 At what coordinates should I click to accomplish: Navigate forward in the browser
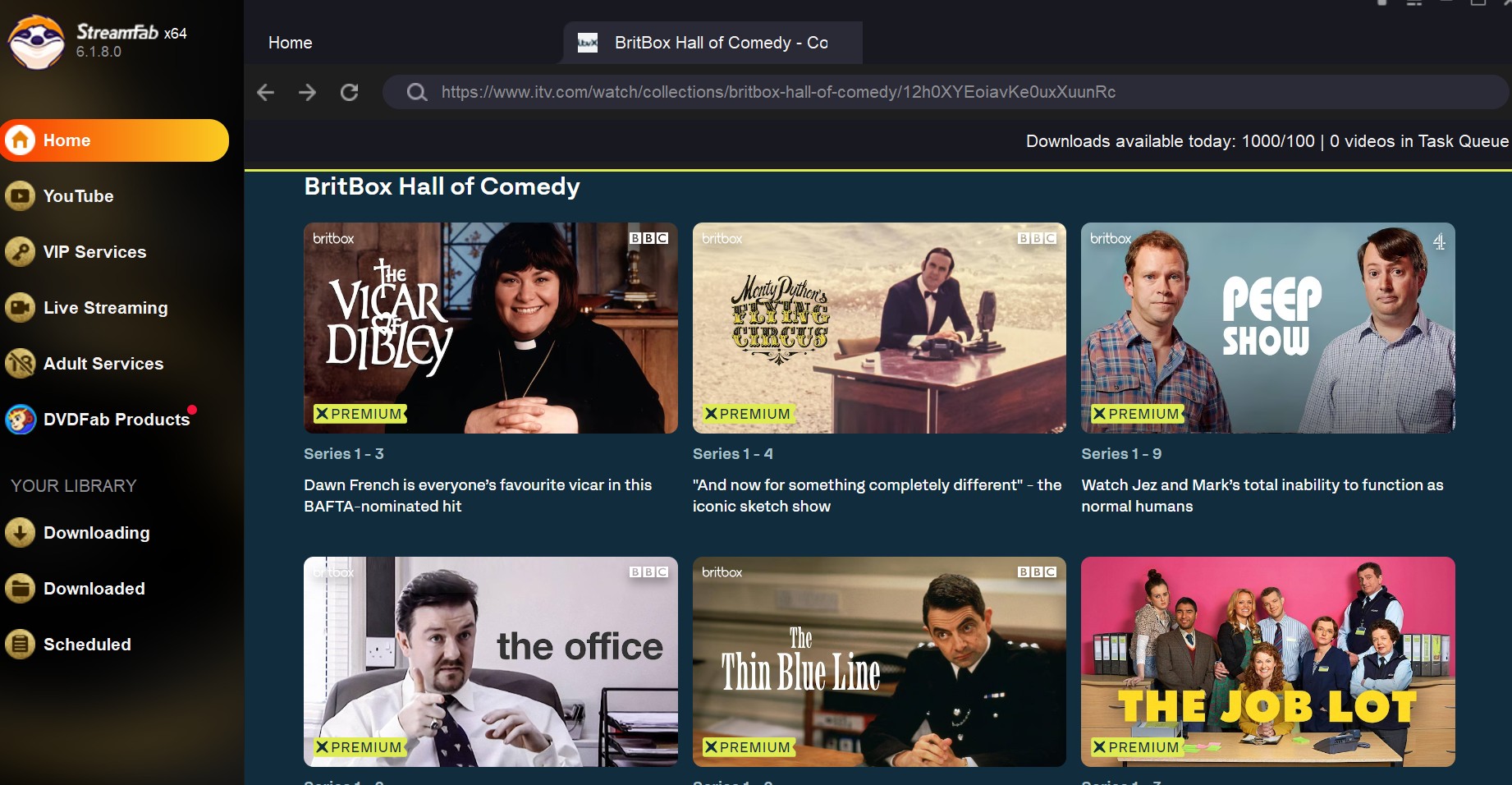tap(307, 92)
